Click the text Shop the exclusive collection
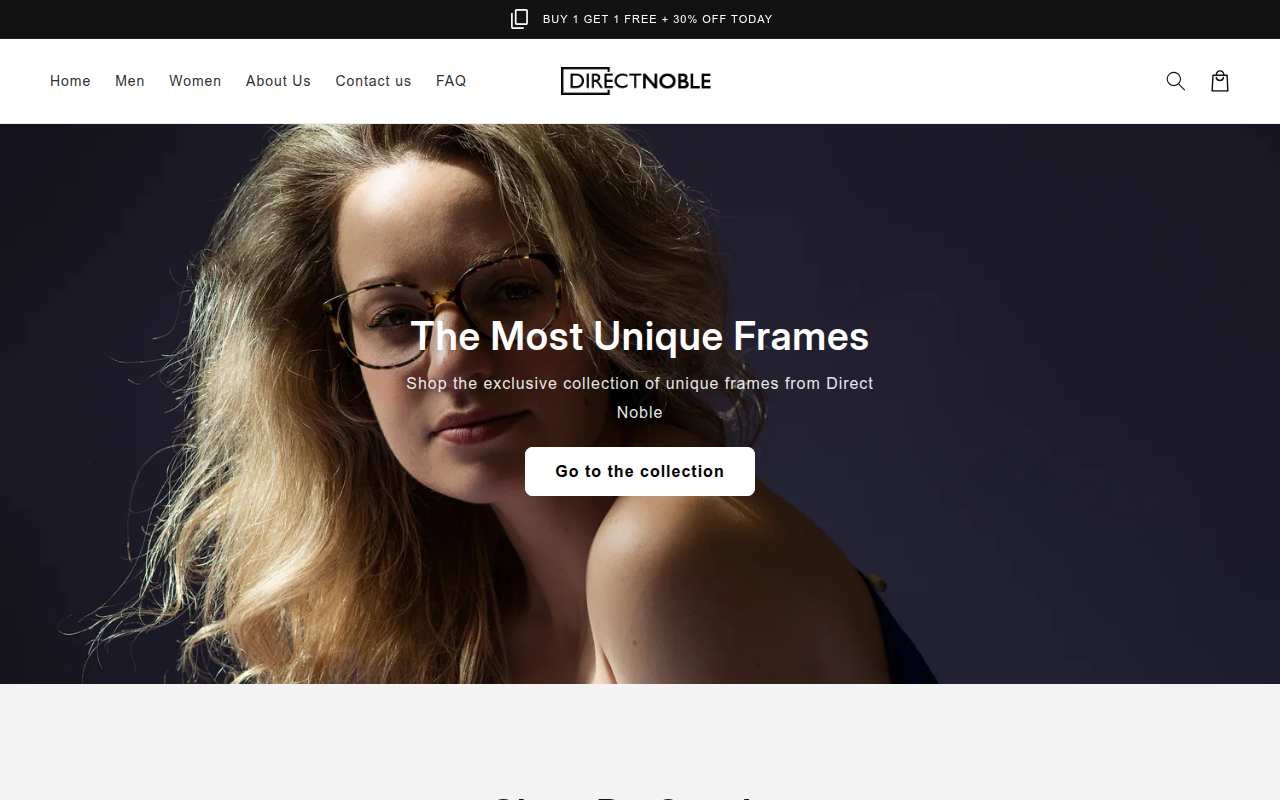 [x=640, y=397]
